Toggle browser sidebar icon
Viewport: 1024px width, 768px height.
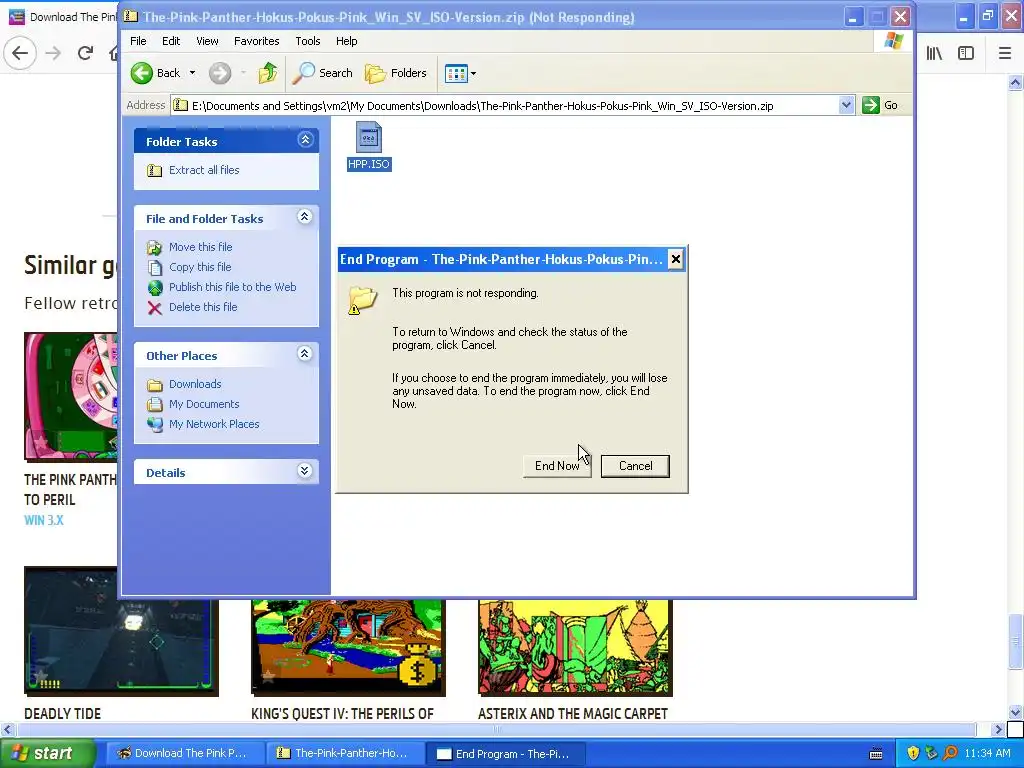(x=966, y=53)
